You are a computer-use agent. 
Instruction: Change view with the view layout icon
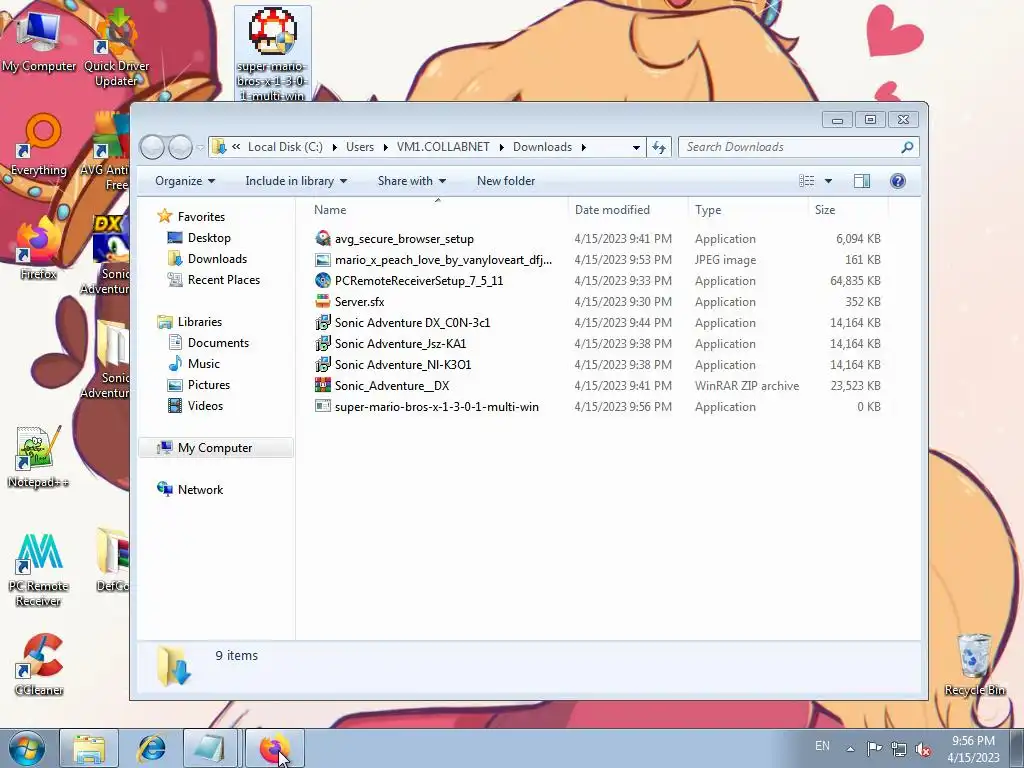click(x=807, y=181)
